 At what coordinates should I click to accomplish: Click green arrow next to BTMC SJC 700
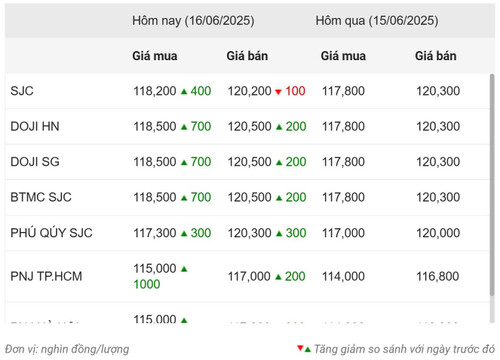pos(184,198)
